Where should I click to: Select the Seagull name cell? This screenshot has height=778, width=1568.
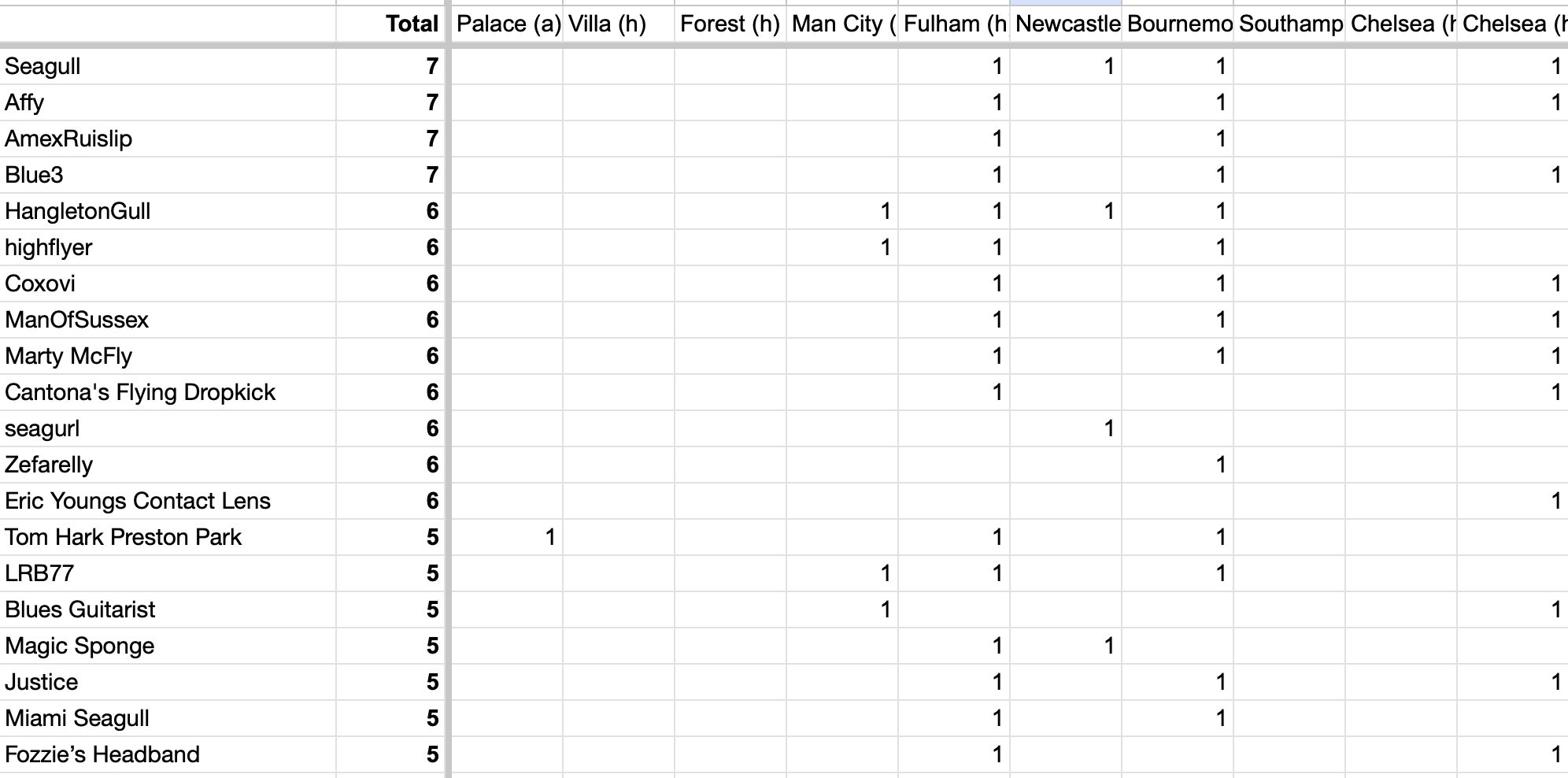(x=168, y=66)
